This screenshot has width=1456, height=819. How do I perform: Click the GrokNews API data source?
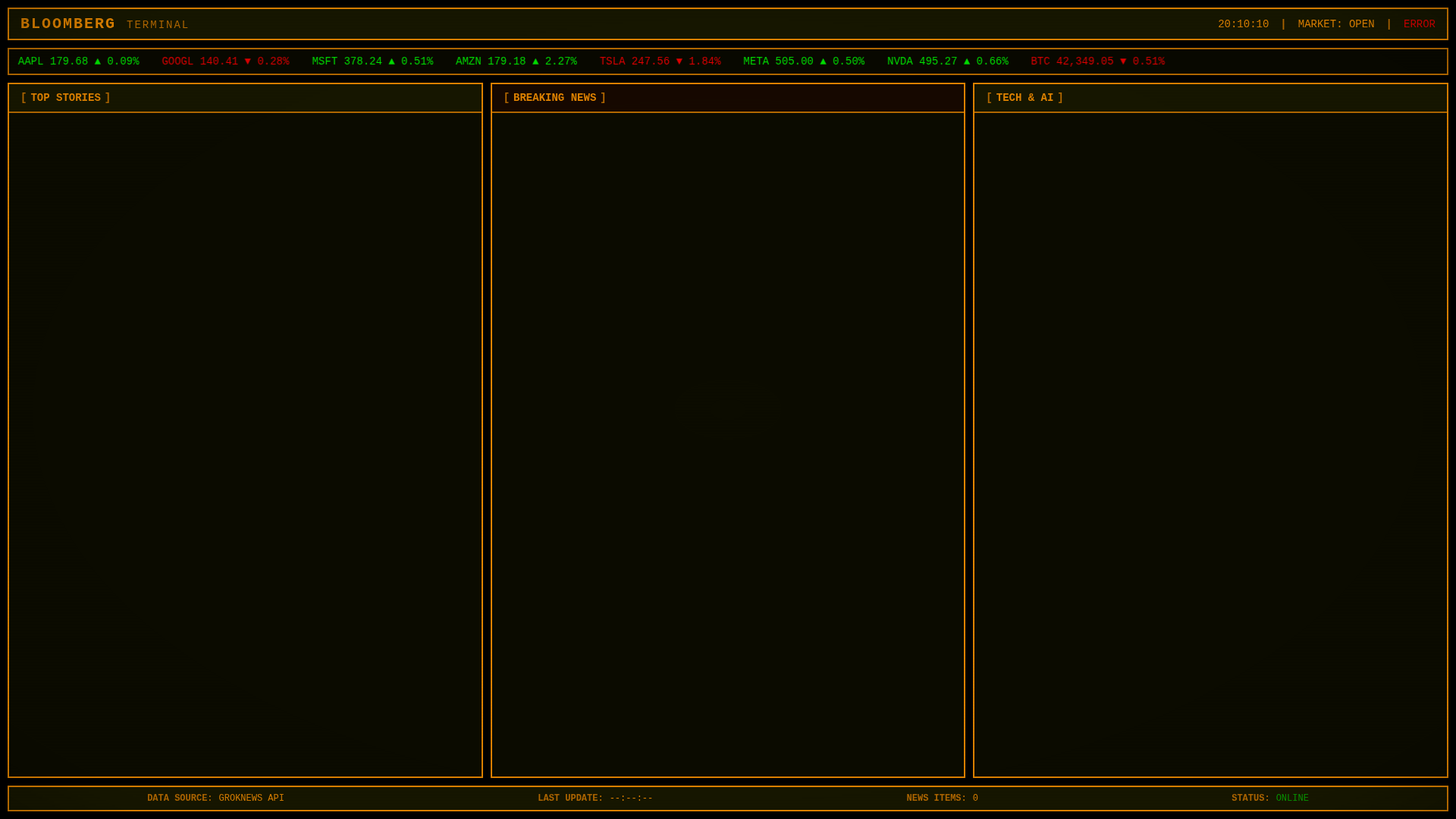tap(251, 799)
